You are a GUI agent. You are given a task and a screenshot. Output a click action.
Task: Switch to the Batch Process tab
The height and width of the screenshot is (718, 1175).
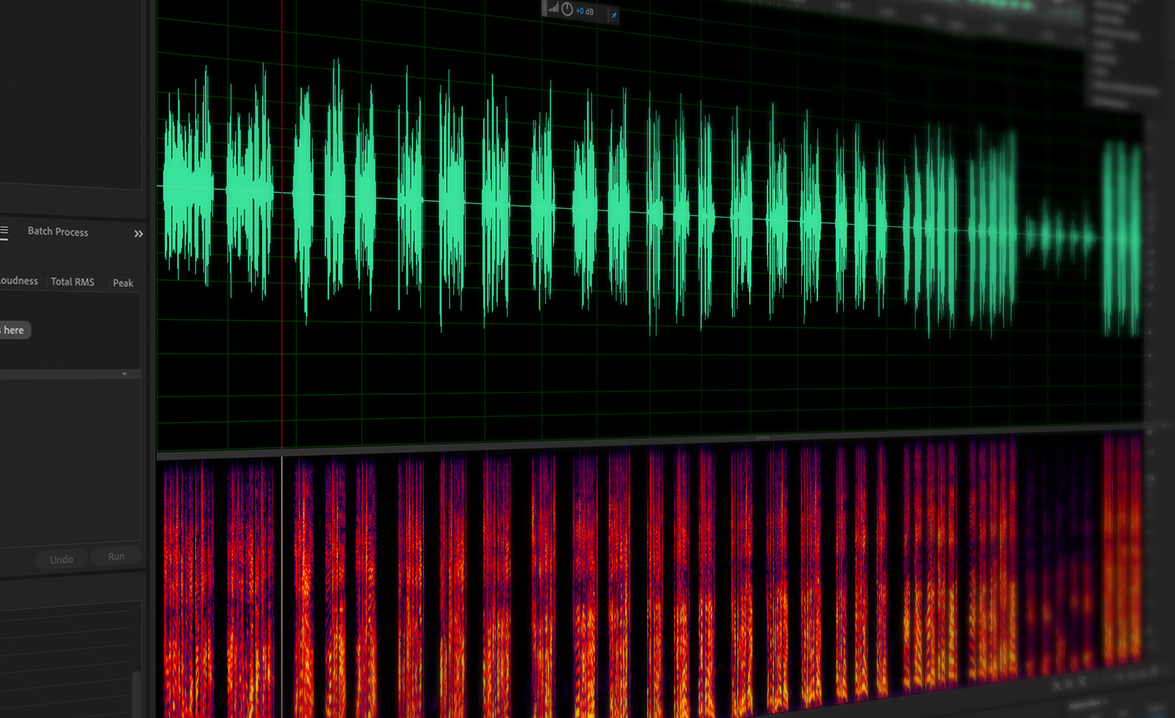click(x=57, y=232)
